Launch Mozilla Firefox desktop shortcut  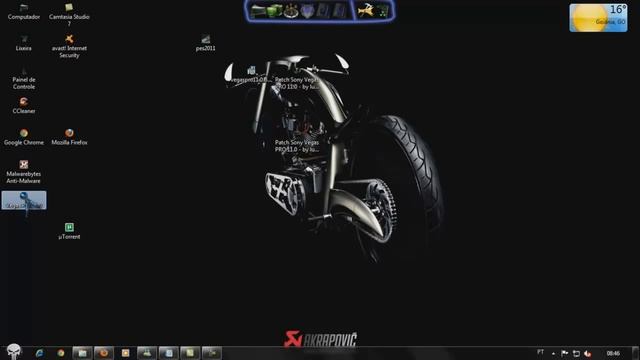click(x=69, y=137)
